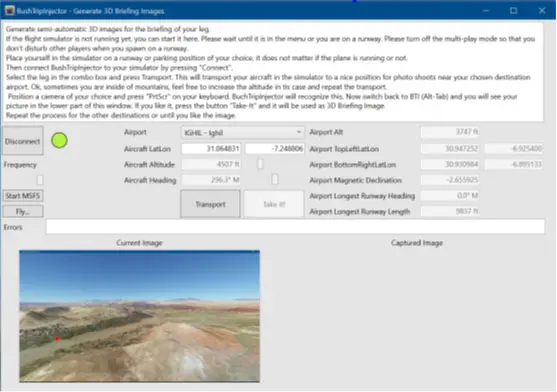557x392 pixels.
Task: Click the Take it! button
Action: point(274,204)
